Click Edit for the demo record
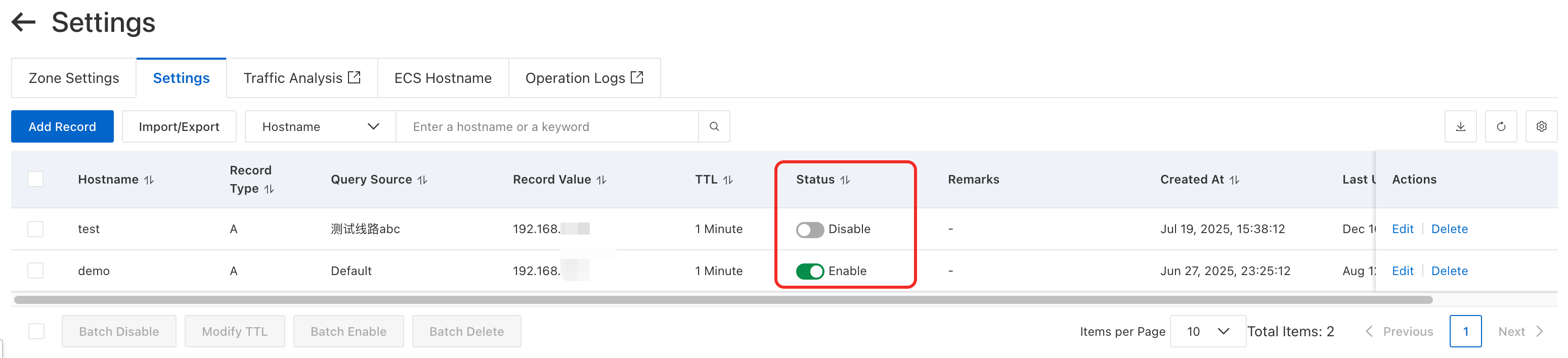 [1403, 271]
